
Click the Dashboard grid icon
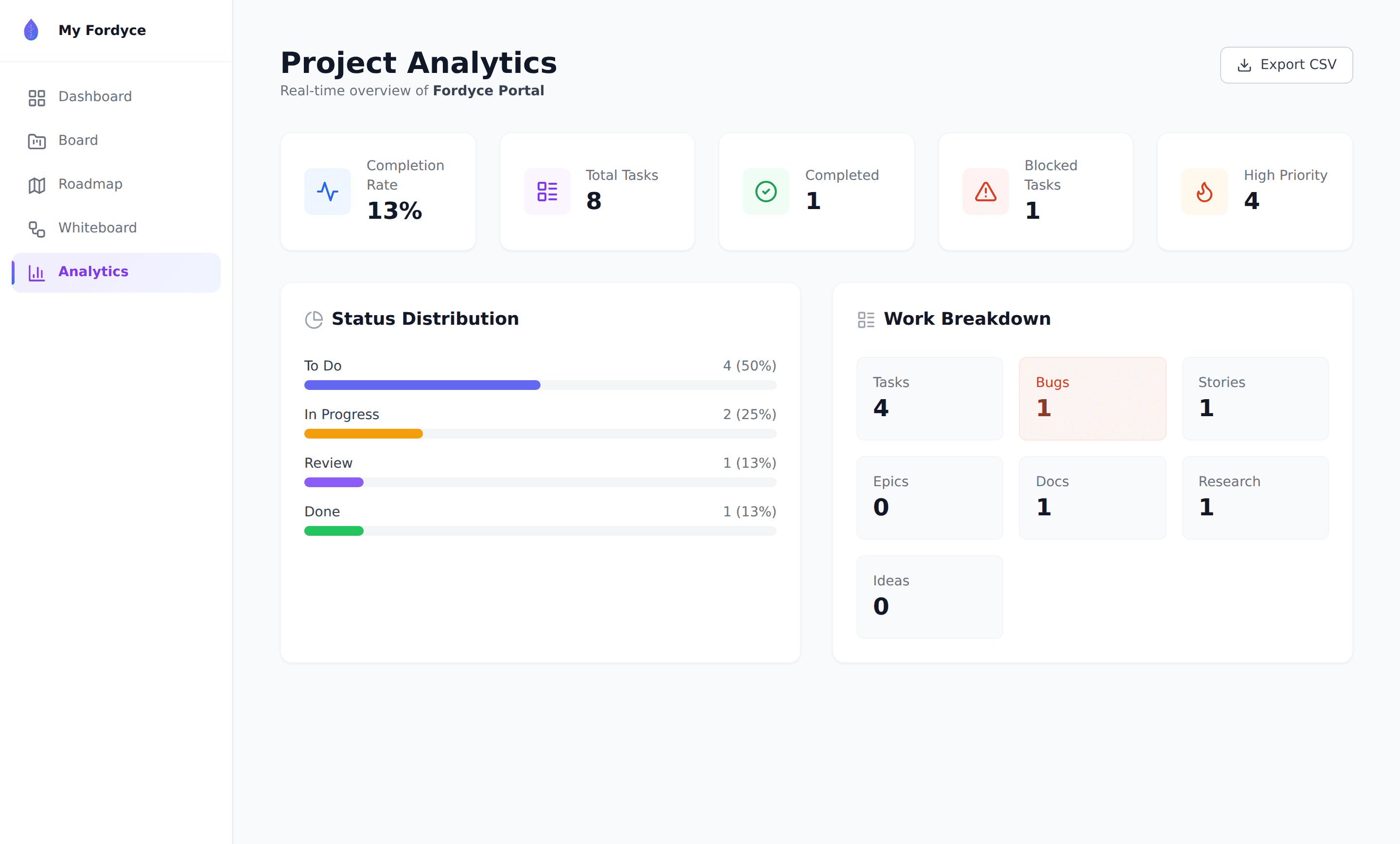coord(37,98)
